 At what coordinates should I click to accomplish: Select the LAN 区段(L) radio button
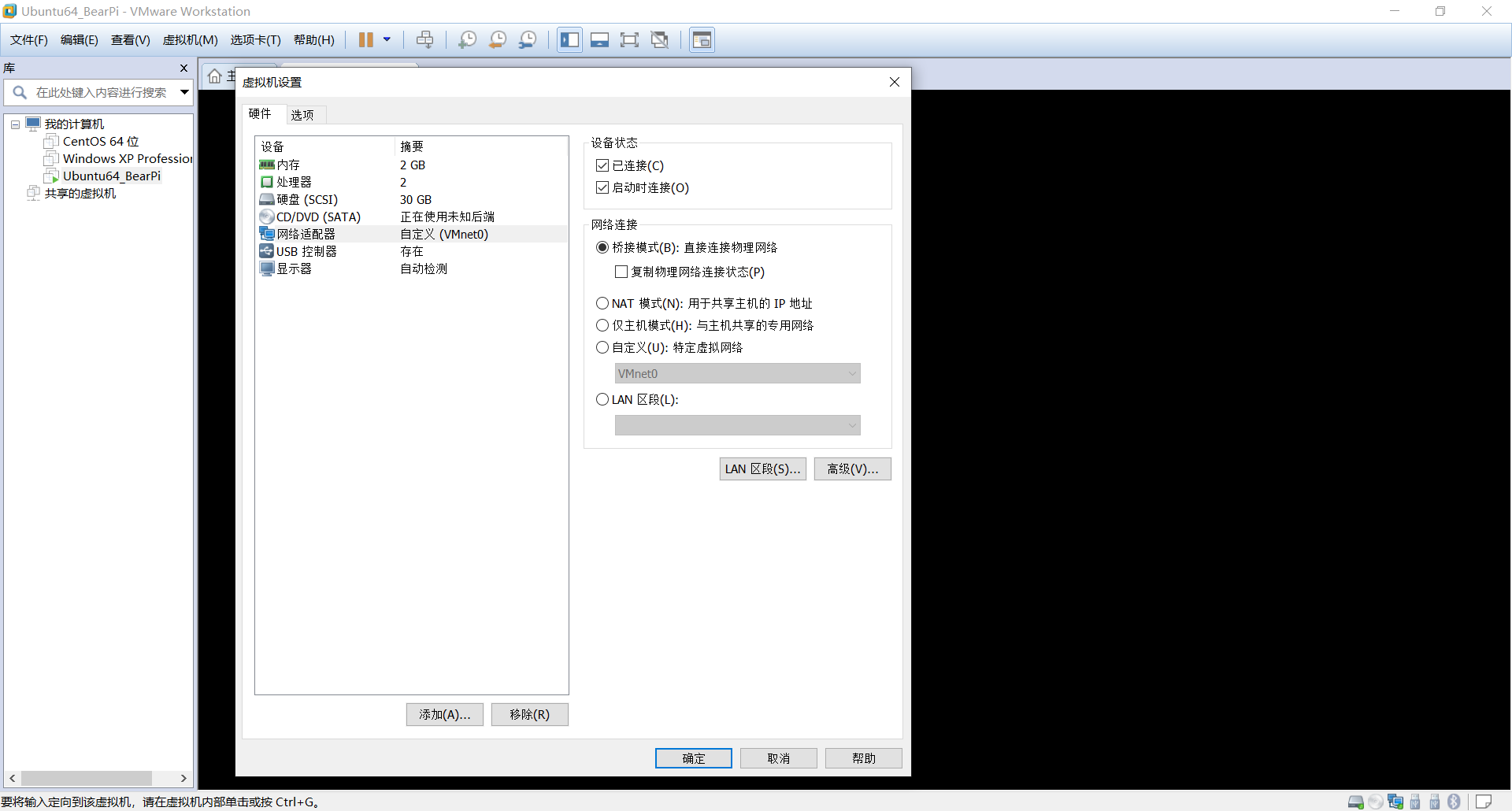click(602, 399)
